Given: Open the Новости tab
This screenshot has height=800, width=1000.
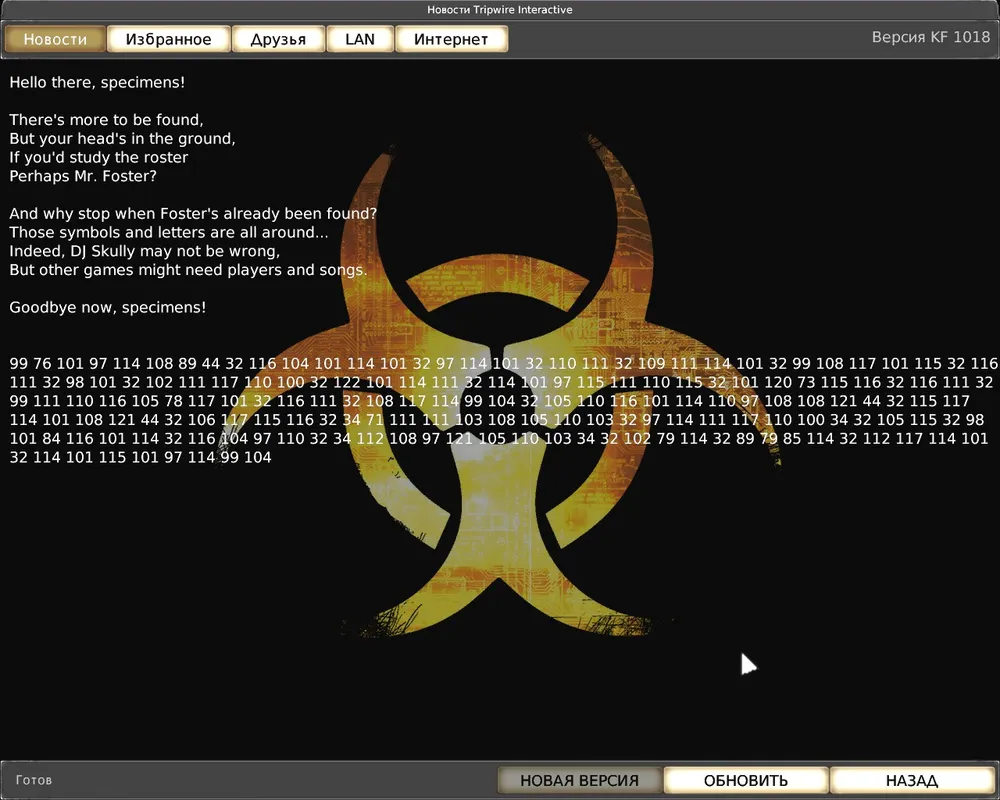Looking at the screenshot, I should pos(55,39).
